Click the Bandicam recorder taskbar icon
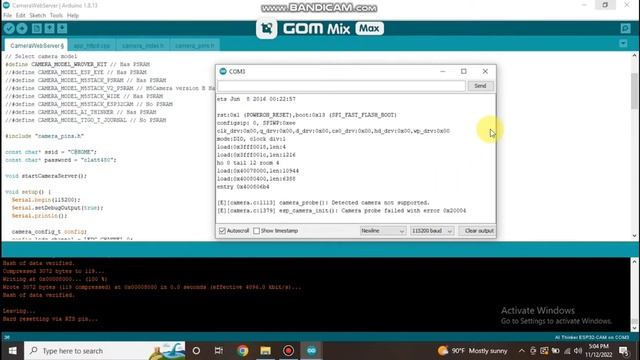The height and width of the screenshot is (360, 640). click(x=289, y=351)
